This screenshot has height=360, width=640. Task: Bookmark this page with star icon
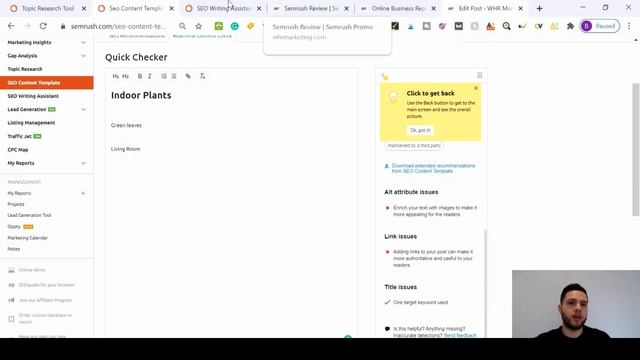(198, 26)
